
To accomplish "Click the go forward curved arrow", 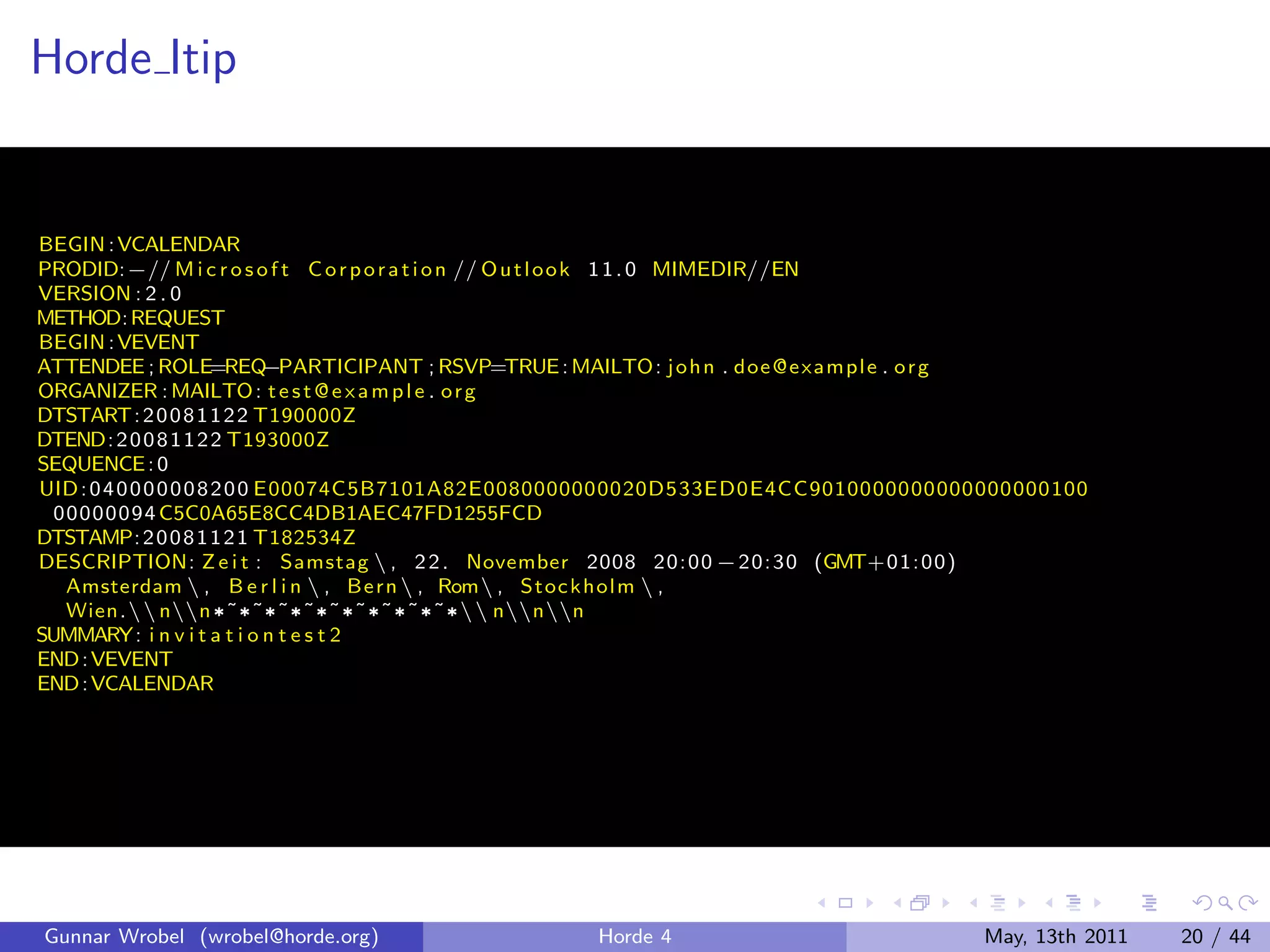I will (x=1248, y=903).
